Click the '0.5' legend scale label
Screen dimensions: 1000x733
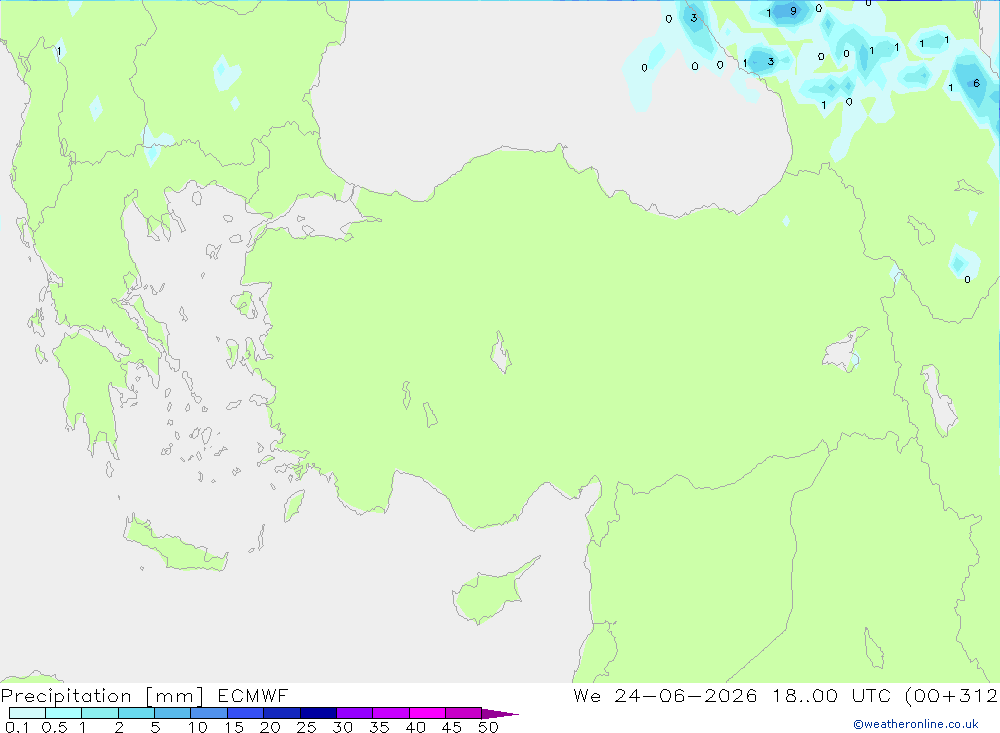pyautogui.click(x=54, y=727)
